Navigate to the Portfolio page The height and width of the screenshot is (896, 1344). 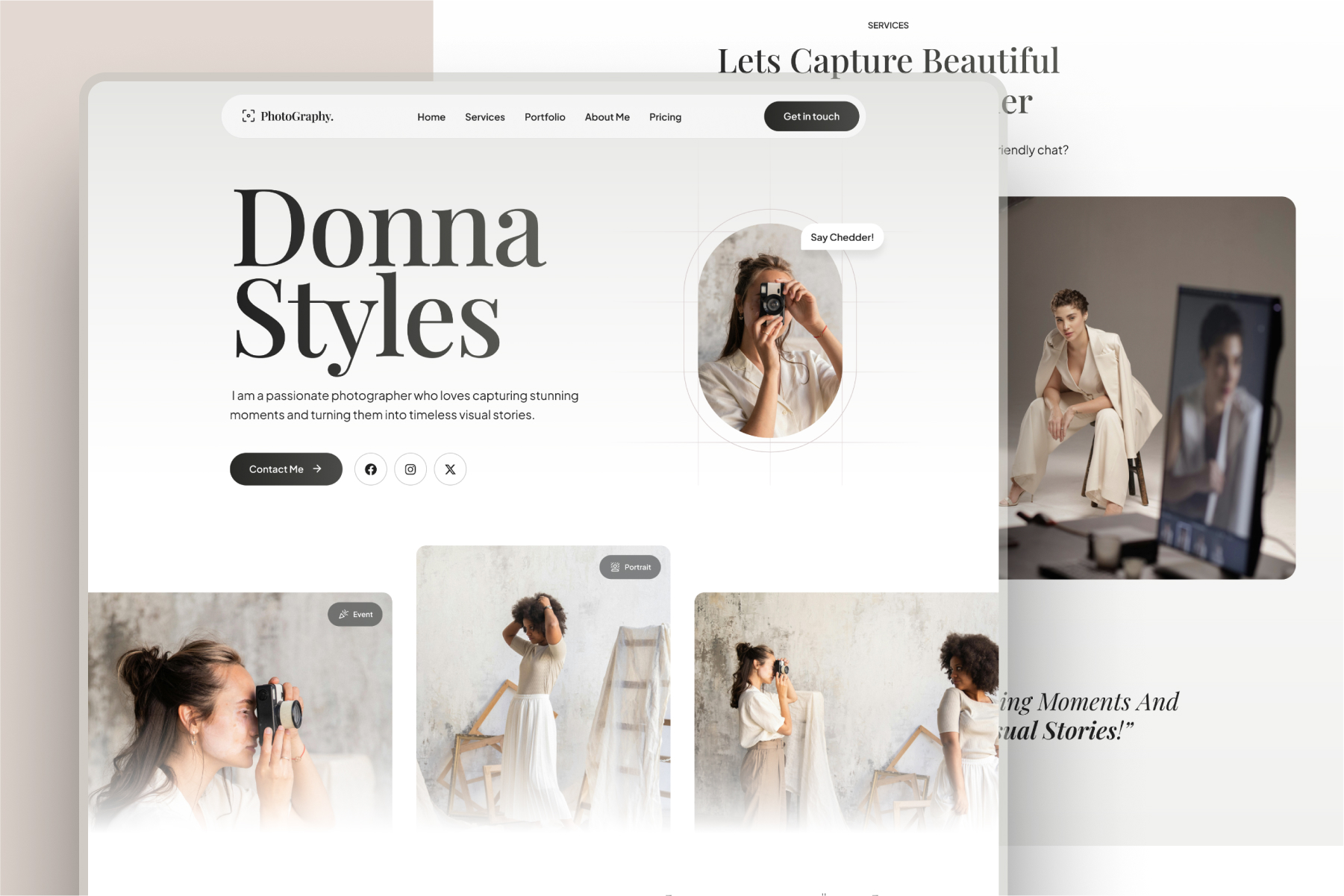(545, 117)
